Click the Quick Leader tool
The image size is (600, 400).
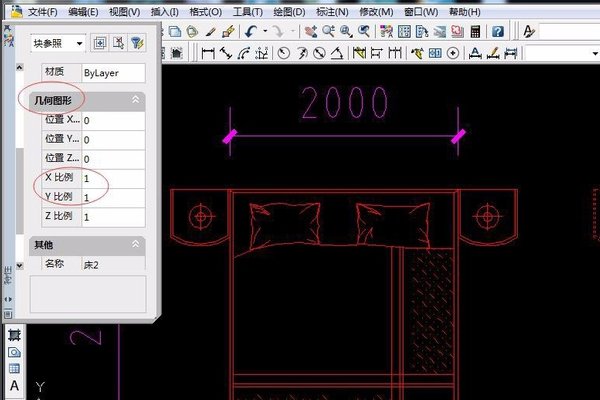pyautogui.click(x=417, y=53)
